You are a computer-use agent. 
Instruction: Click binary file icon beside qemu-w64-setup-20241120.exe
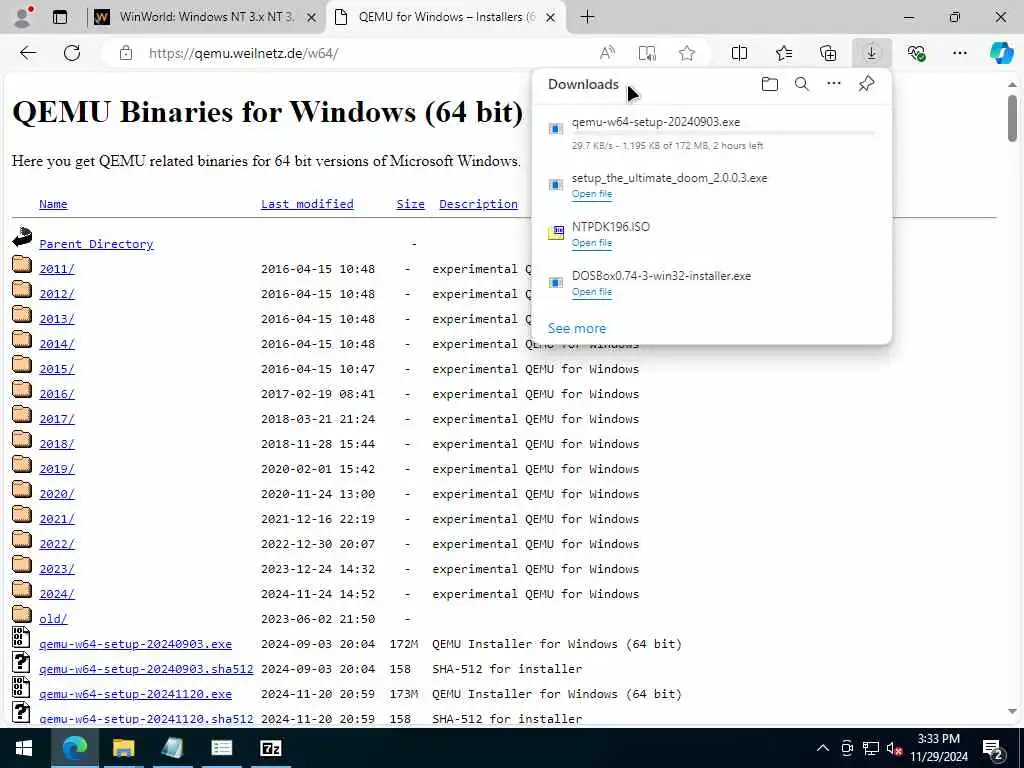(x=21, y=688)
